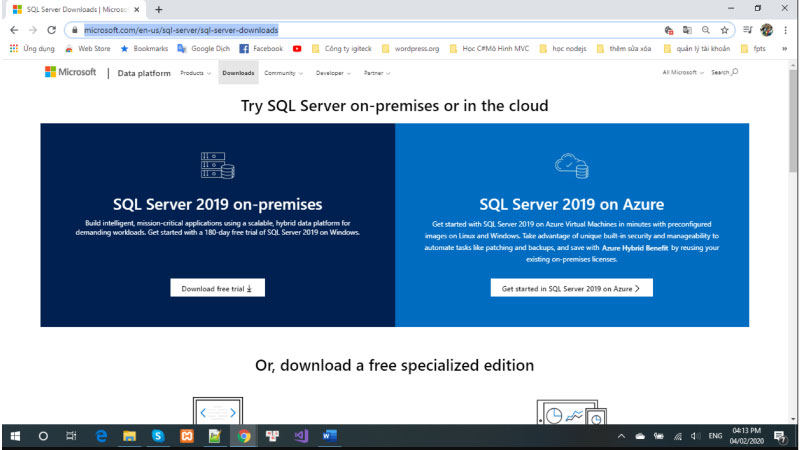Click the Cortana circle on taskbar
The width and height of the screenshot is (800, 450).
[x=43, y=436]
